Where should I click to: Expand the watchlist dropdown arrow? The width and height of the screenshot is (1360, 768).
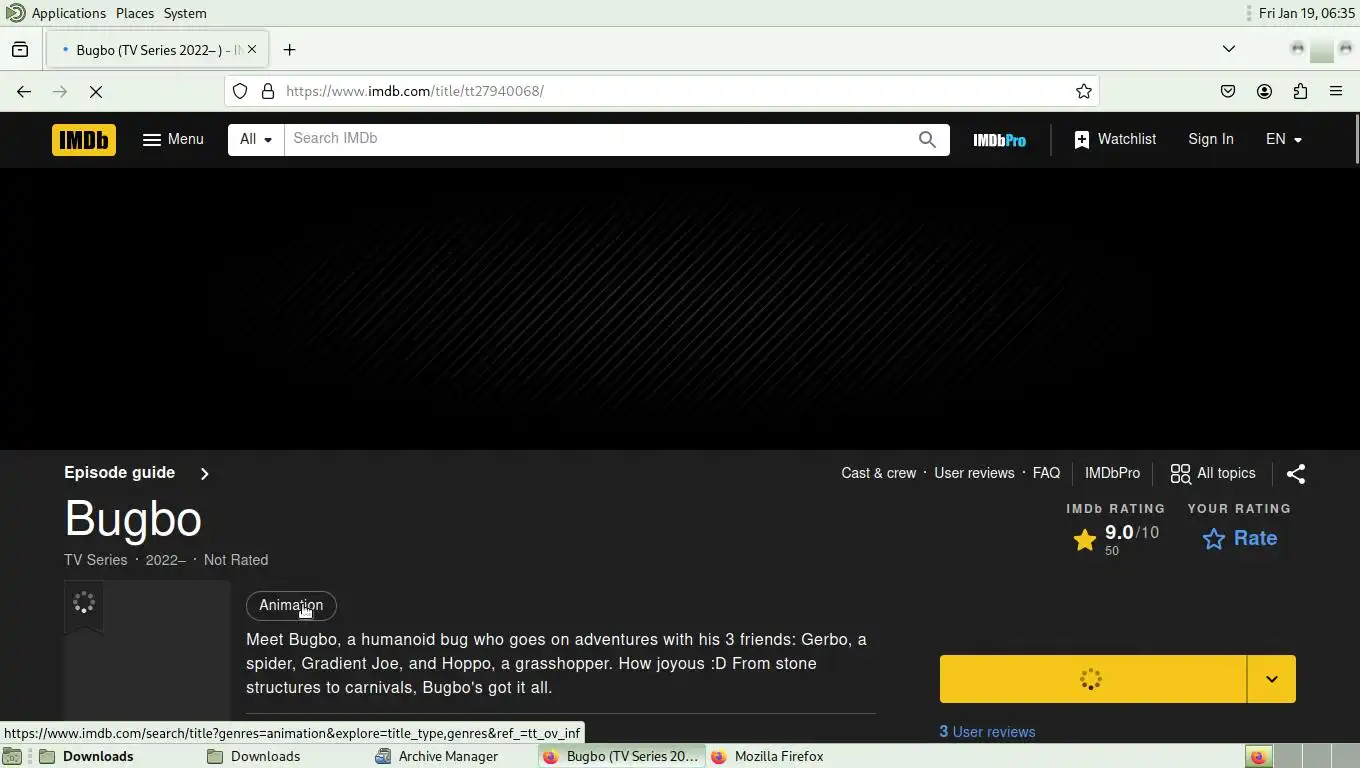click(x=1272, y=679)
